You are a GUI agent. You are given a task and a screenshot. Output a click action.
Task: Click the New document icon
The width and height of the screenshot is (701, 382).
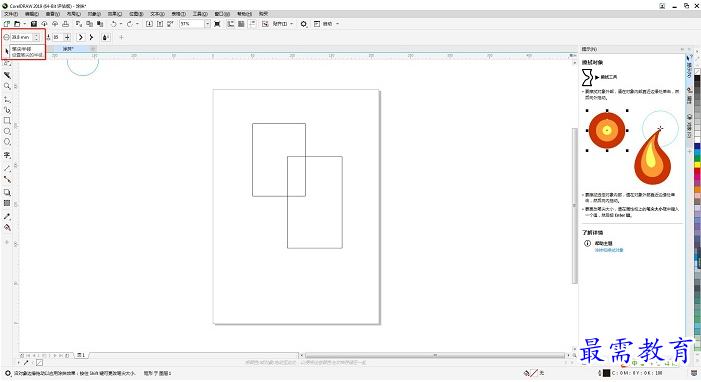pos(7,24)
